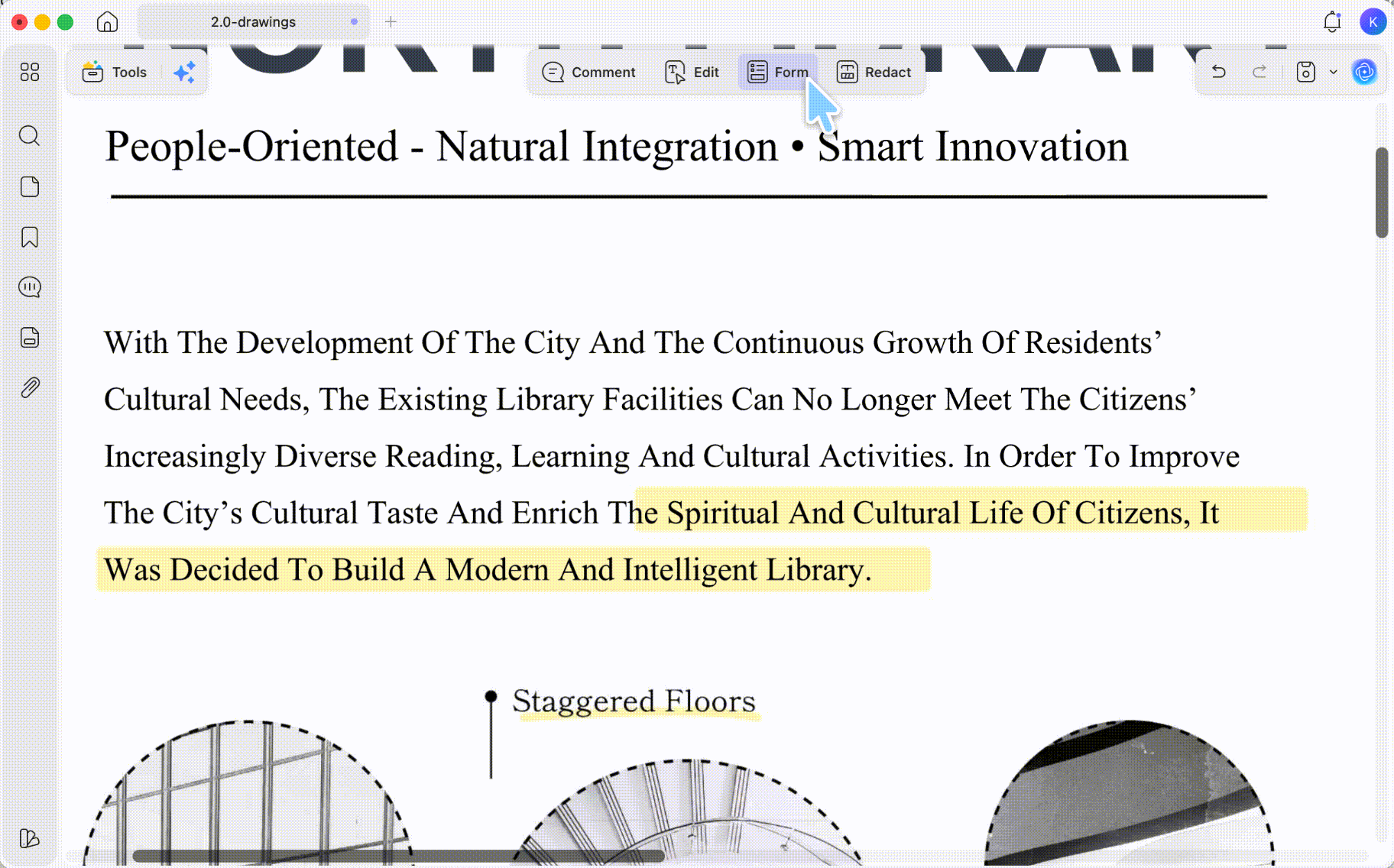Open a new tab with plus

[391, 22]
